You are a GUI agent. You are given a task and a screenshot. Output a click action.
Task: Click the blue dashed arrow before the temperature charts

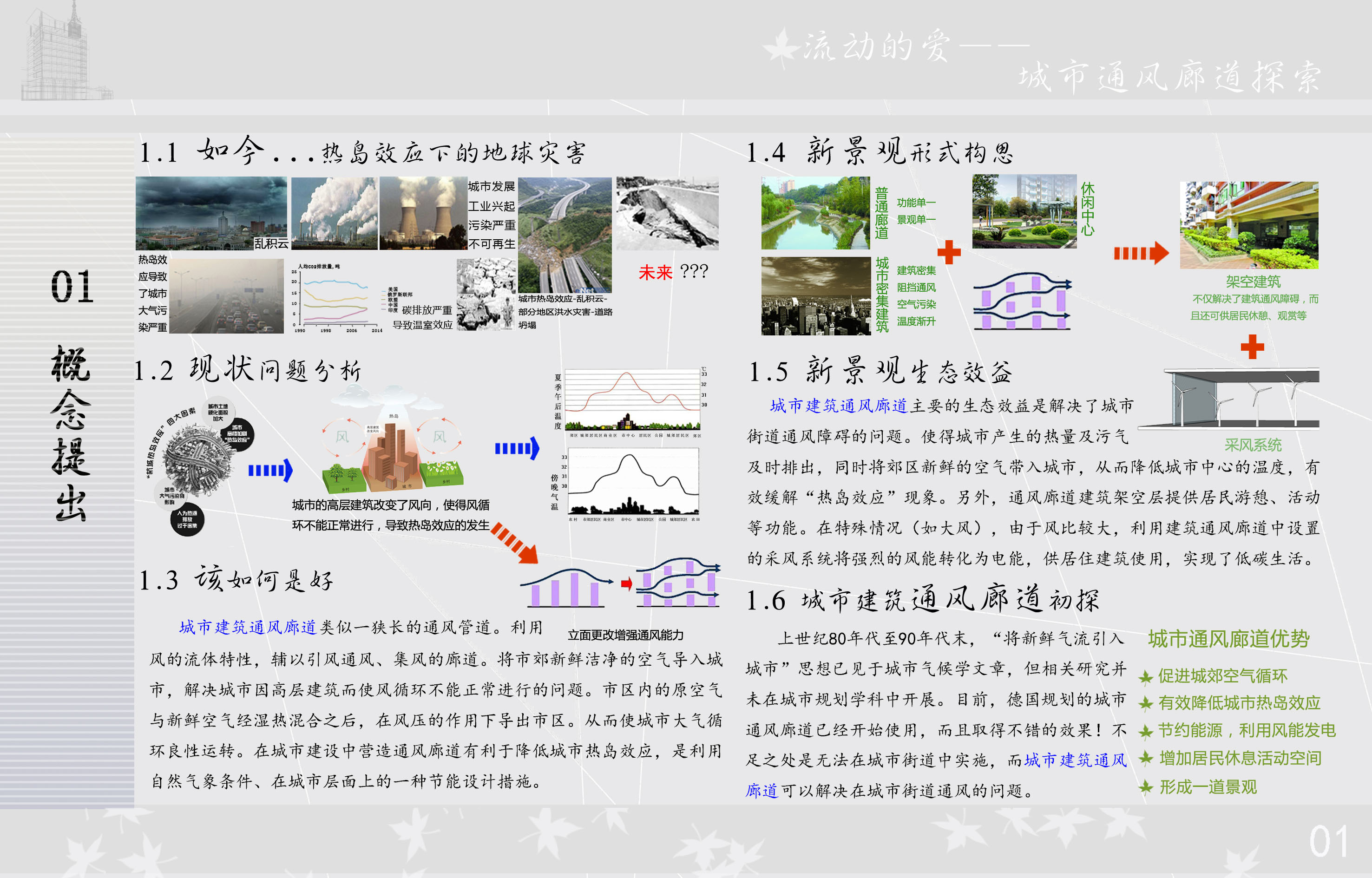[x=517, y=448]
